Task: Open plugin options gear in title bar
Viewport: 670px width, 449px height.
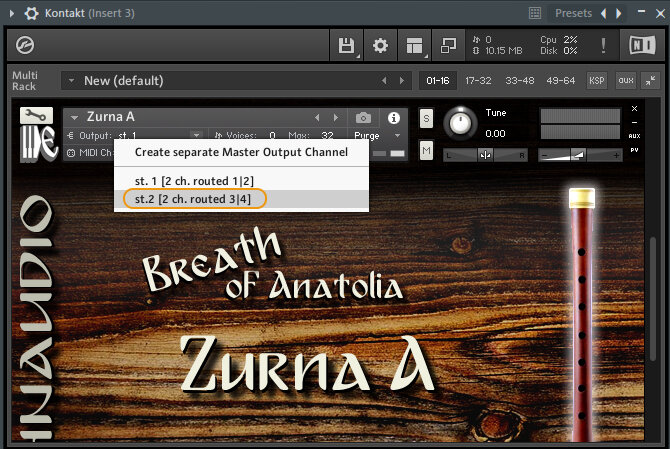Action: (31, 13)
